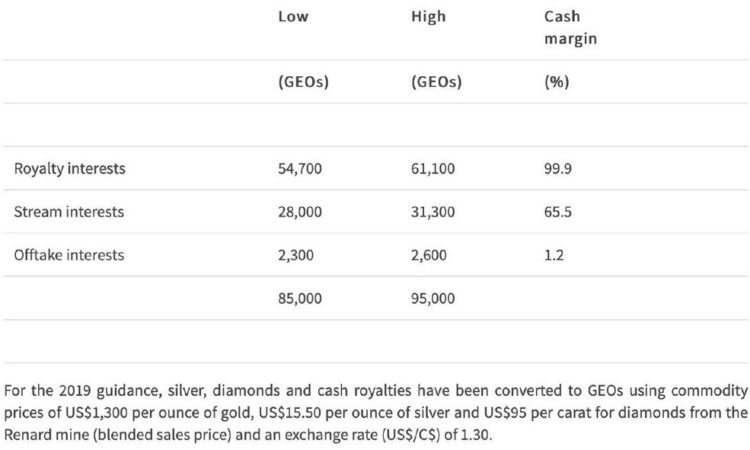Select the 99.9 cash margin value

558,169
